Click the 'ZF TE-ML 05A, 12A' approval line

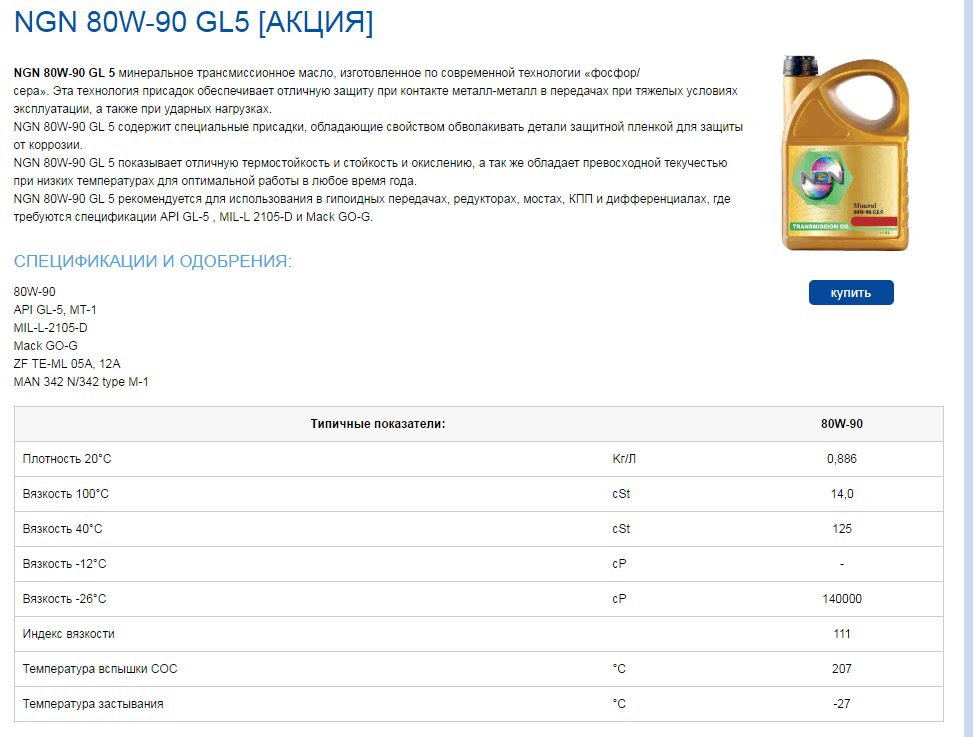tap(67, 364)
